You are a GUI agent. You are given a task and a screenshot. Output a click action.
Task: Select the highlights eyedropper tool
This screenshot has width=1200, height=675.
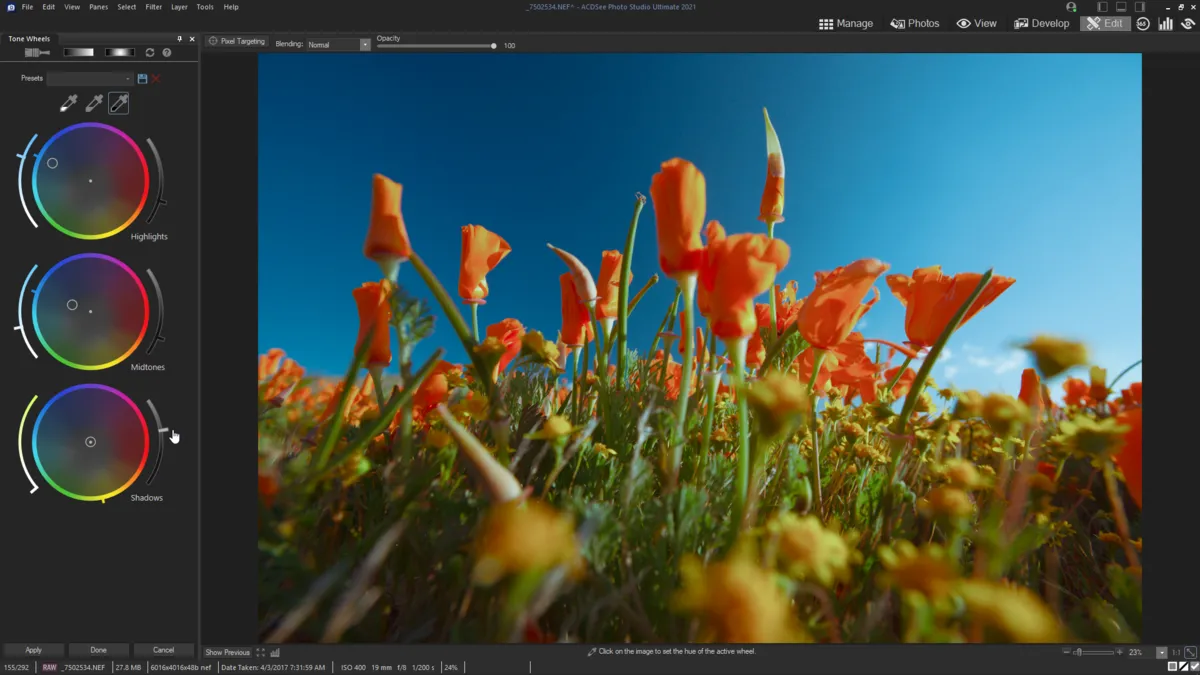[x=68, y=103]
